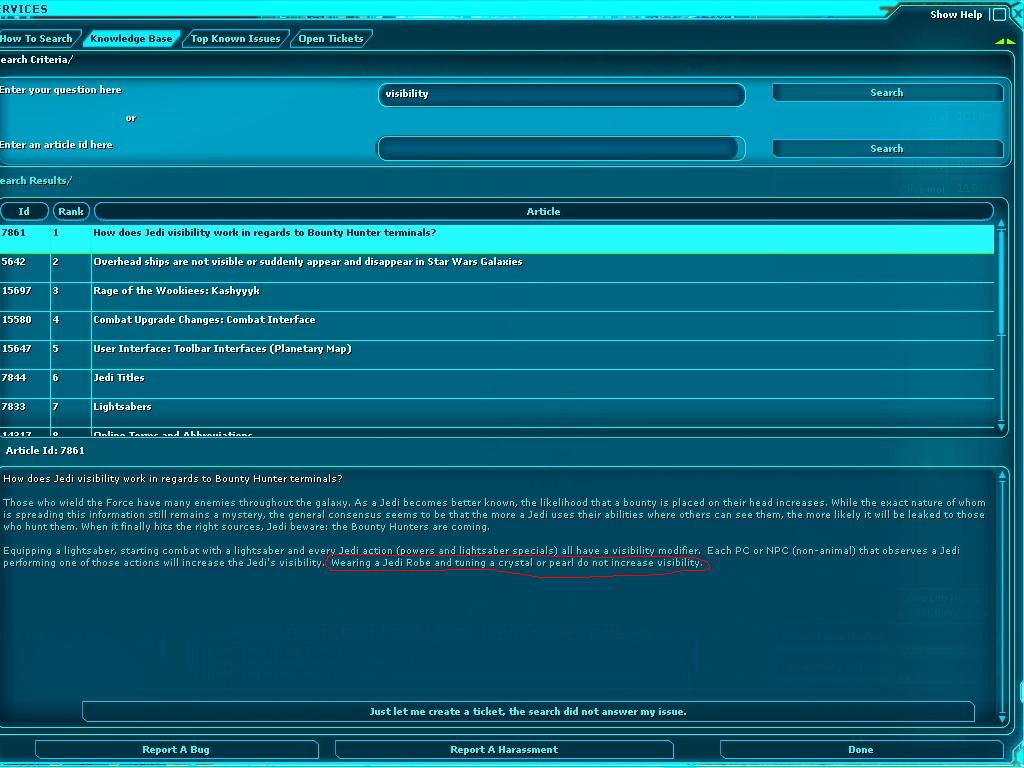
Task: Click the article text scroll down arrow
Action: (x=1002, y=718)
